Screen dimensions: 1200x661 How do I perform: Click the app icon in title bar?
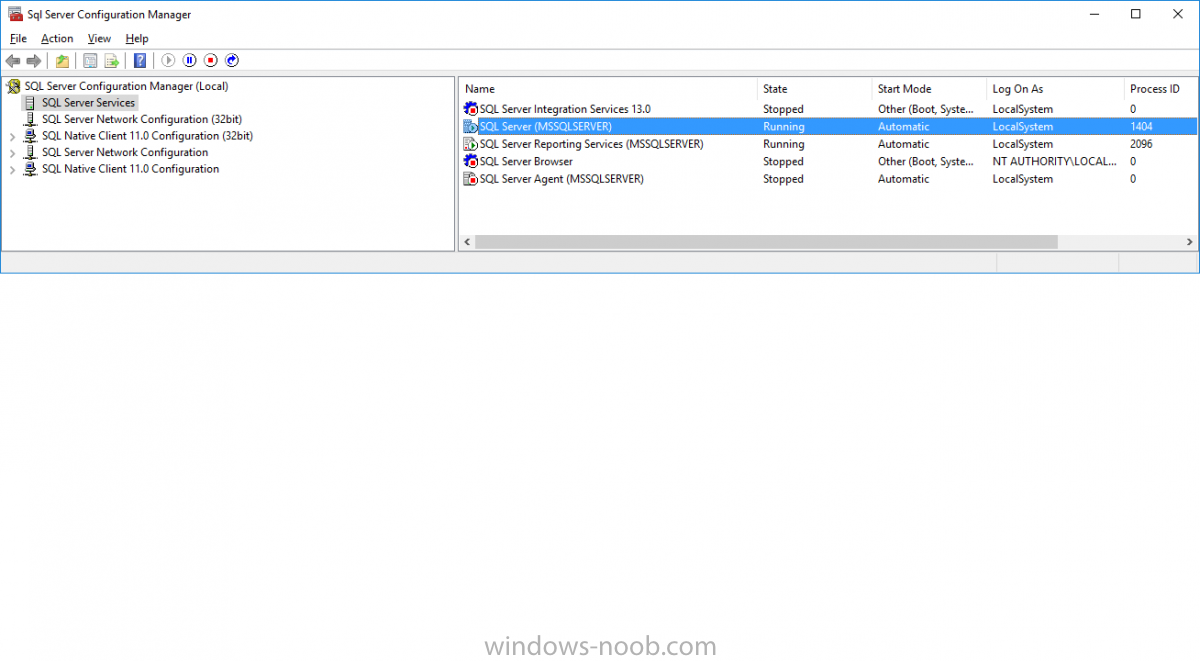click(x=14, y=14)
